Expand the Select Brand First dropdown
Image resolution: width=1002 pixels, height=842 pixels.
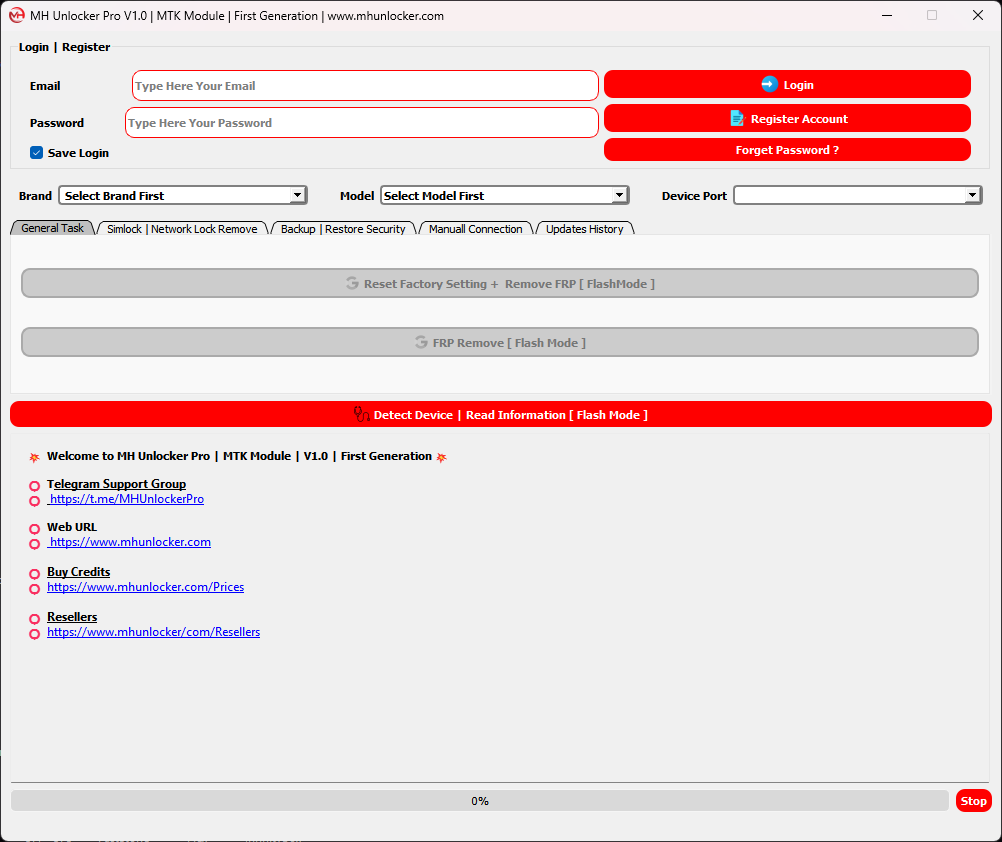[x=297, y=196]
